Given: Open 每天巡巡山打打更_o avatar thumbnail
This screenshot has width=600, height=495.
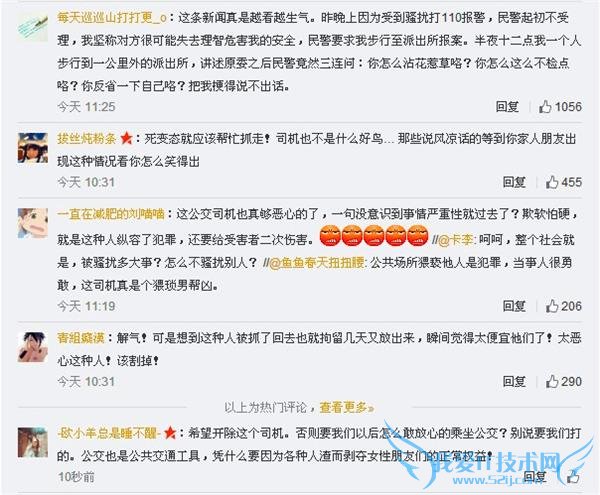Looking at the screenshot, I should pyautogui.click(x=33, y=26).
